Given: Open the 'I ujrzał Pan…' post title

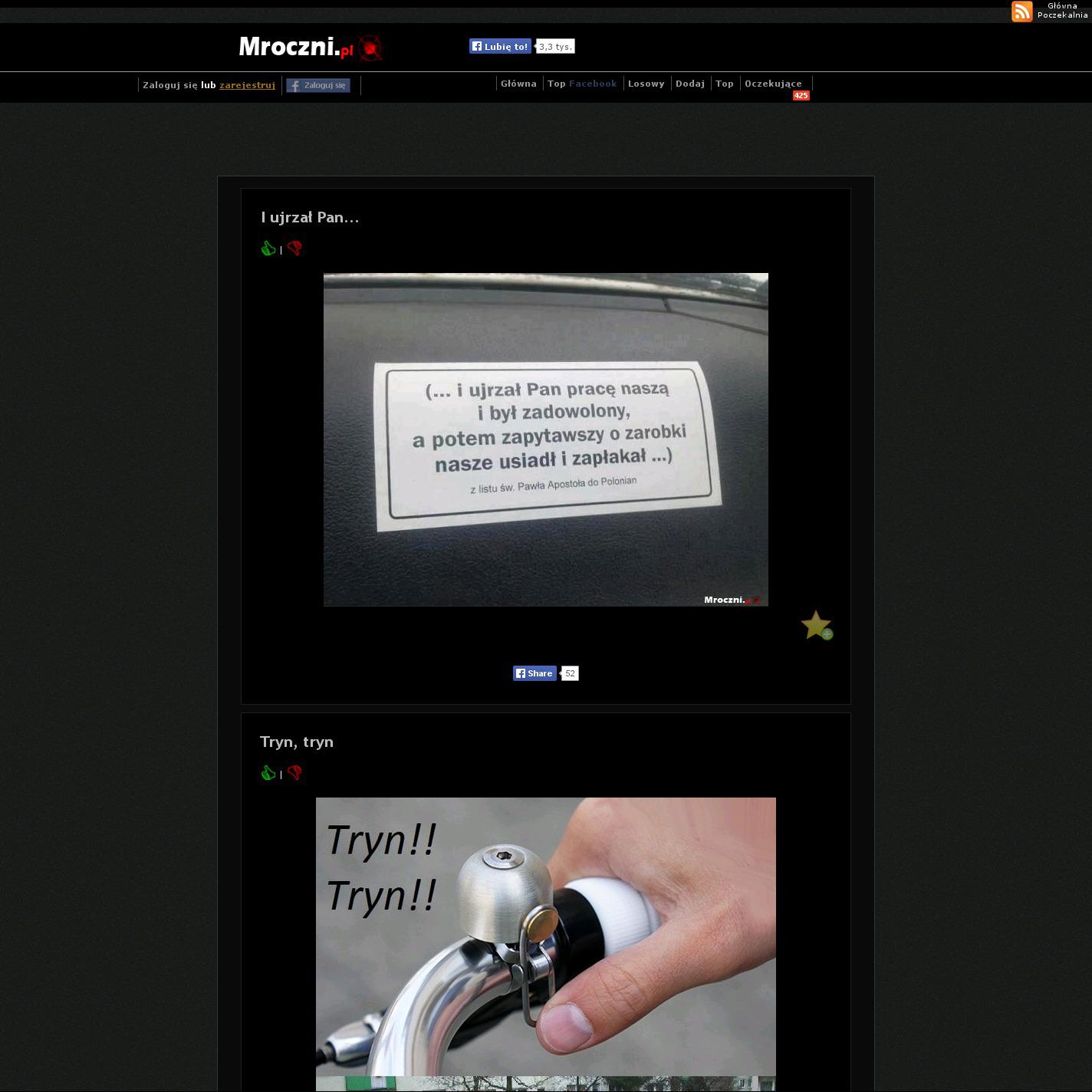Looking at the screenshot, I should pos(310,217).
